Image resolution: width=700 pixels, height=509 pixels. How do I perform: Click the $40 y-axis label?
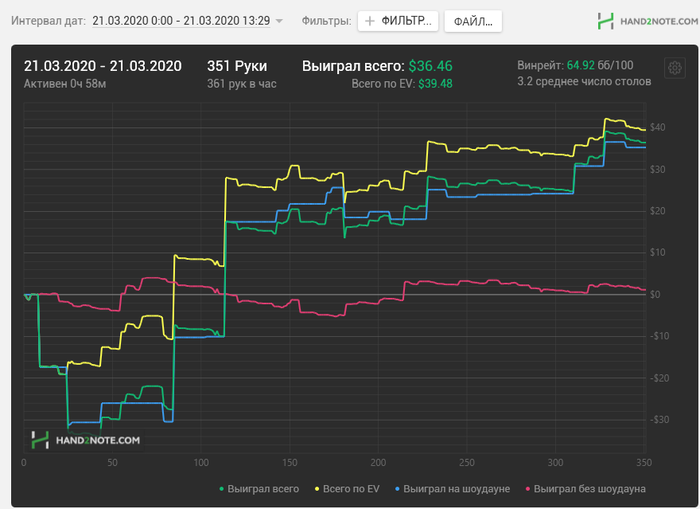(657, 127)
